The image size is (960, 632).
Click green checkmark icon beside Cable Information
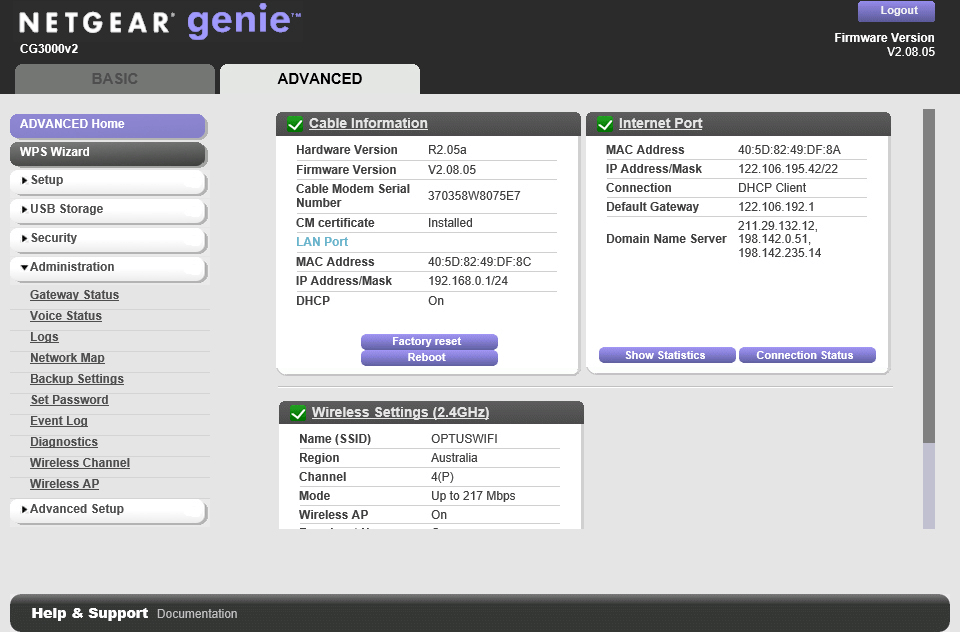coord(295,124)
